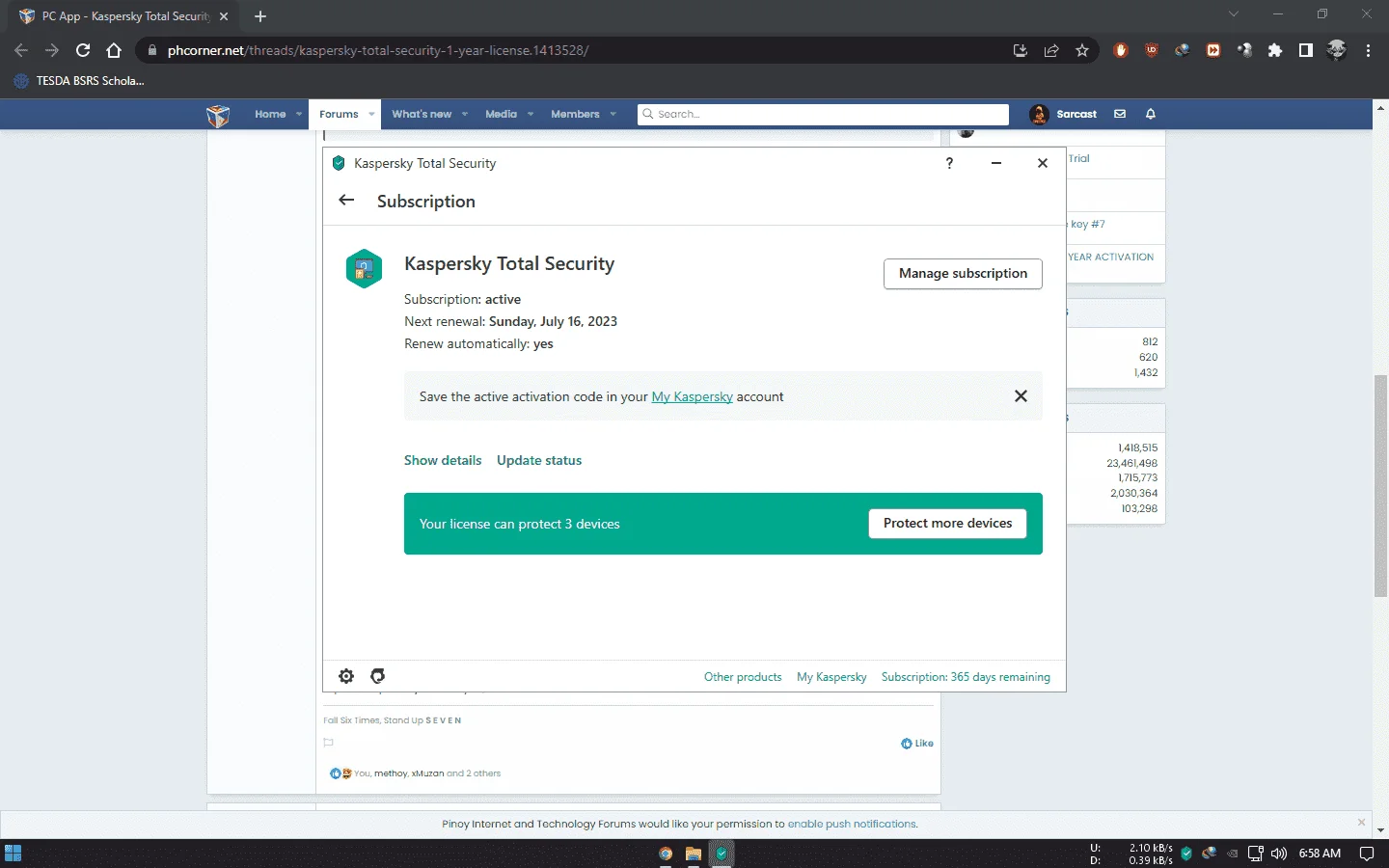Click enable push notifications link
This screenshot has height=868, width=1389.
(x=852, y=824)
